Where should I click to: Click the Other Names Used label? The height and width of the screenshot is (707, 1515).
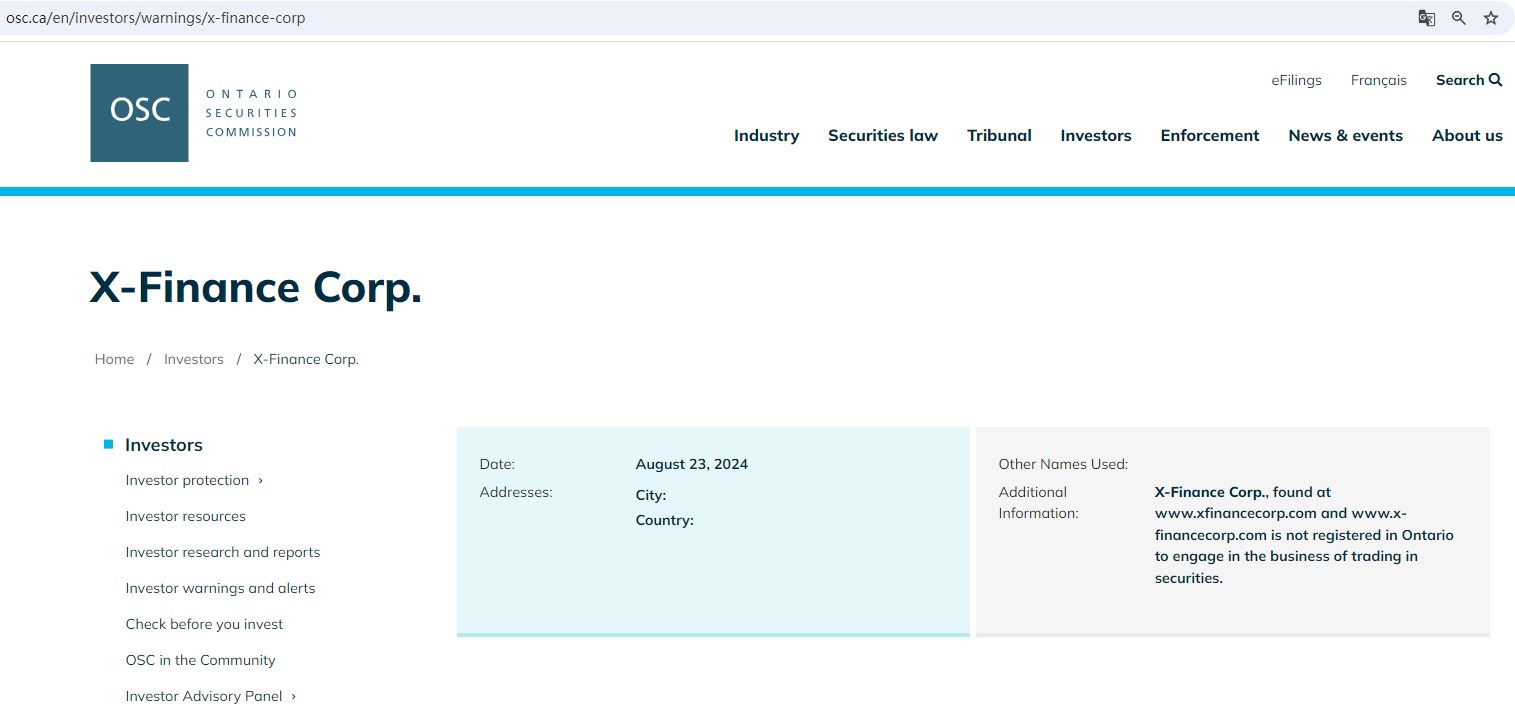pos(1063,464)
